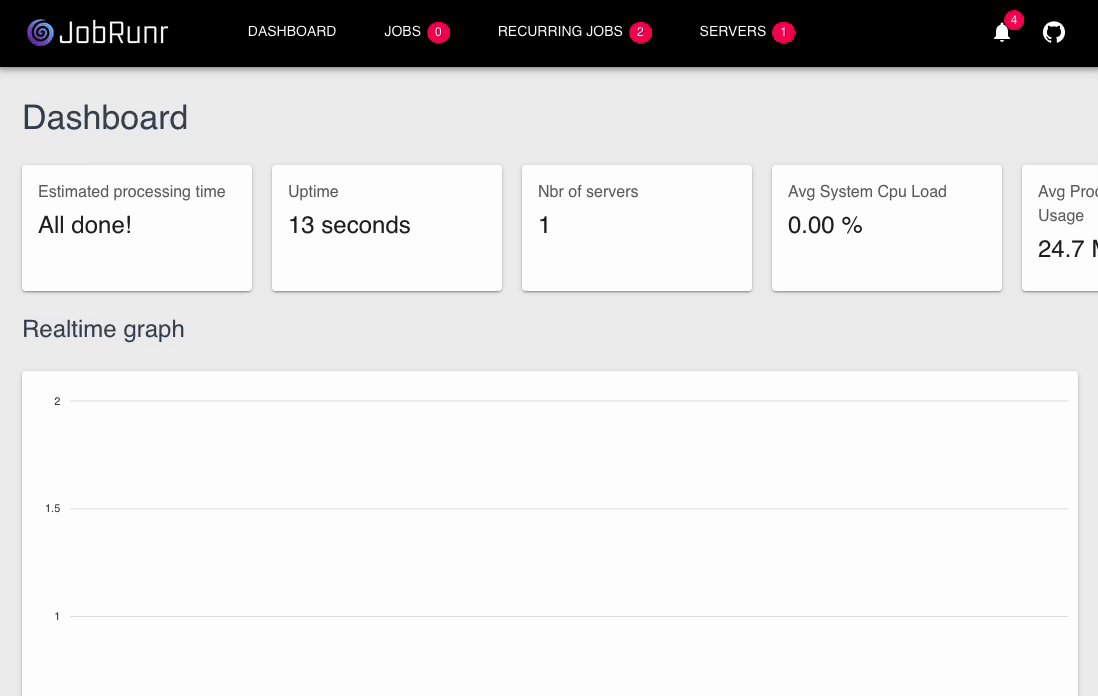The height and width of the screenshot is (696, 1098).
Task: Click the JobRunr wordmark in the header
Action: 113,33
